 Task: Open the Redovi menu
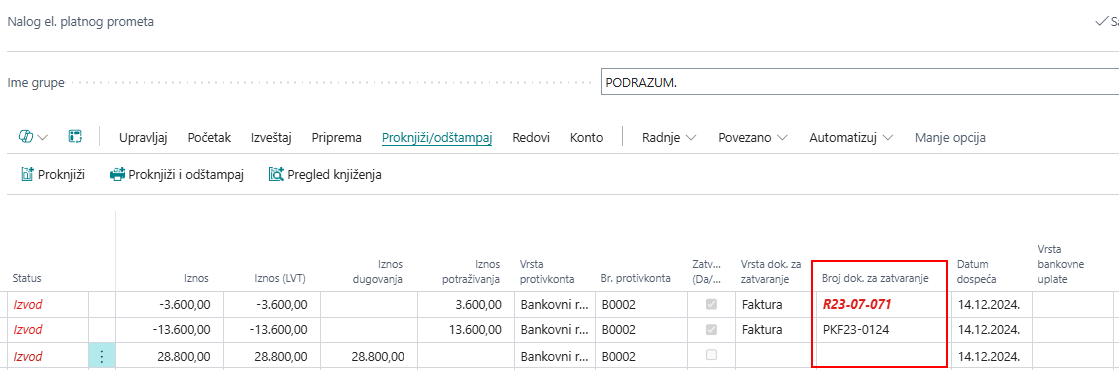(531, 138)
